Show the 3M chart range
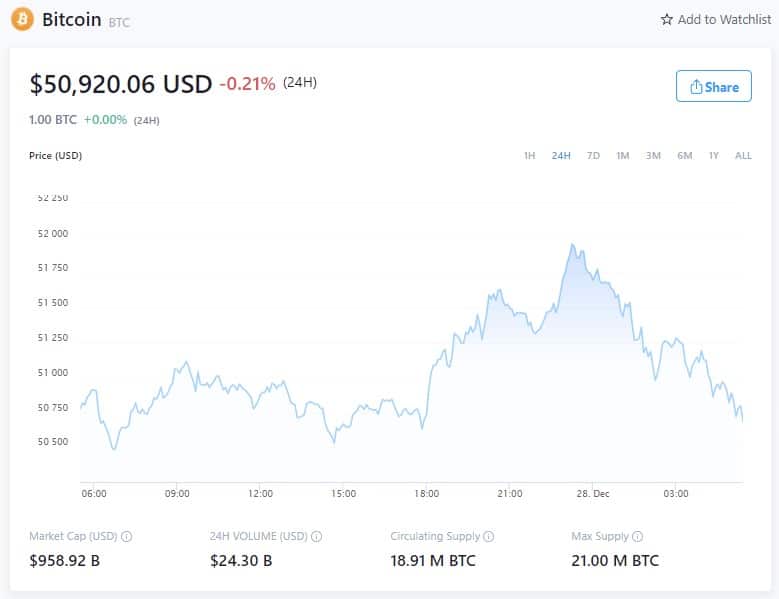The height and width of the screenshot is (599, 779). (x=653, y=155)
